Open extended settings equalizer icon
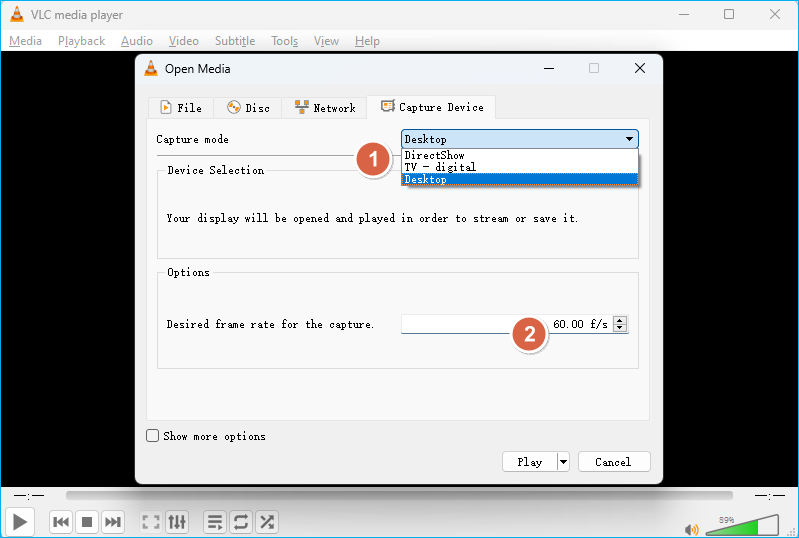The height and width of the screenshot is (538, 799). pos(177,522)
